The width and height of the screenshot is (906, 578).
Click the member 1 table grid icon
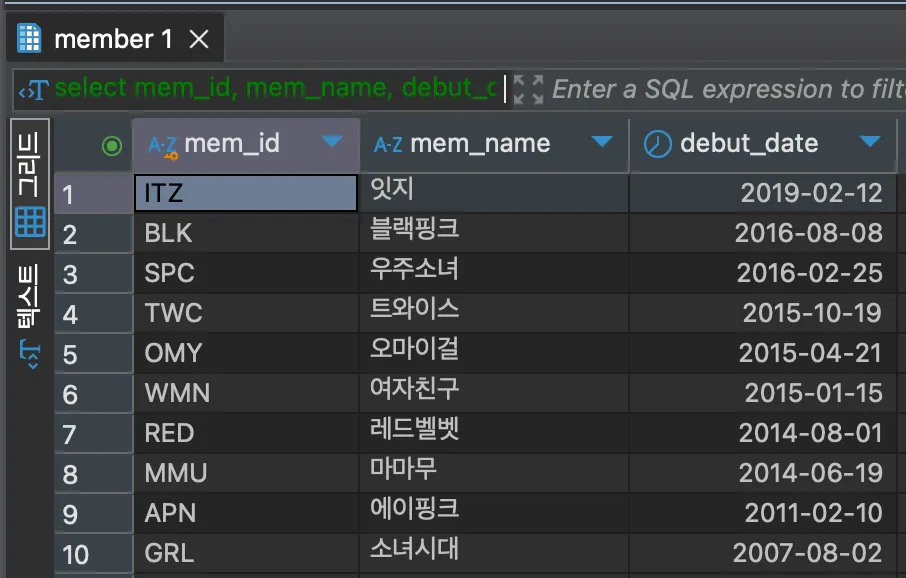coord(29,38)
